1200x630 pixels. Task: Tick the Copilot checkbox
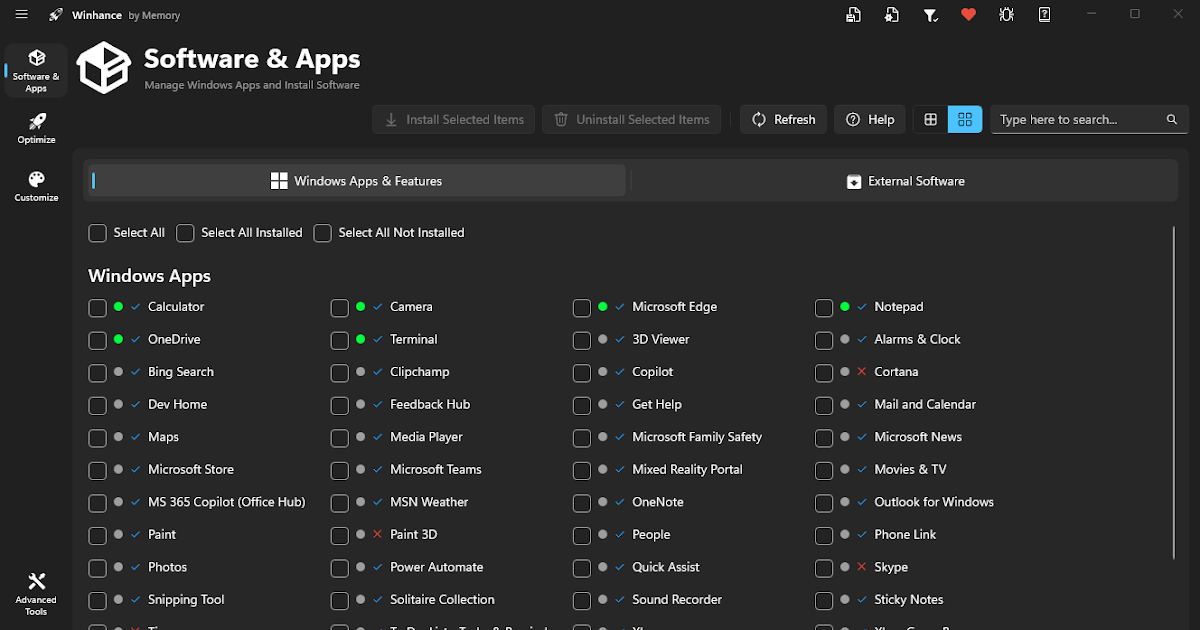pos(582,373)
